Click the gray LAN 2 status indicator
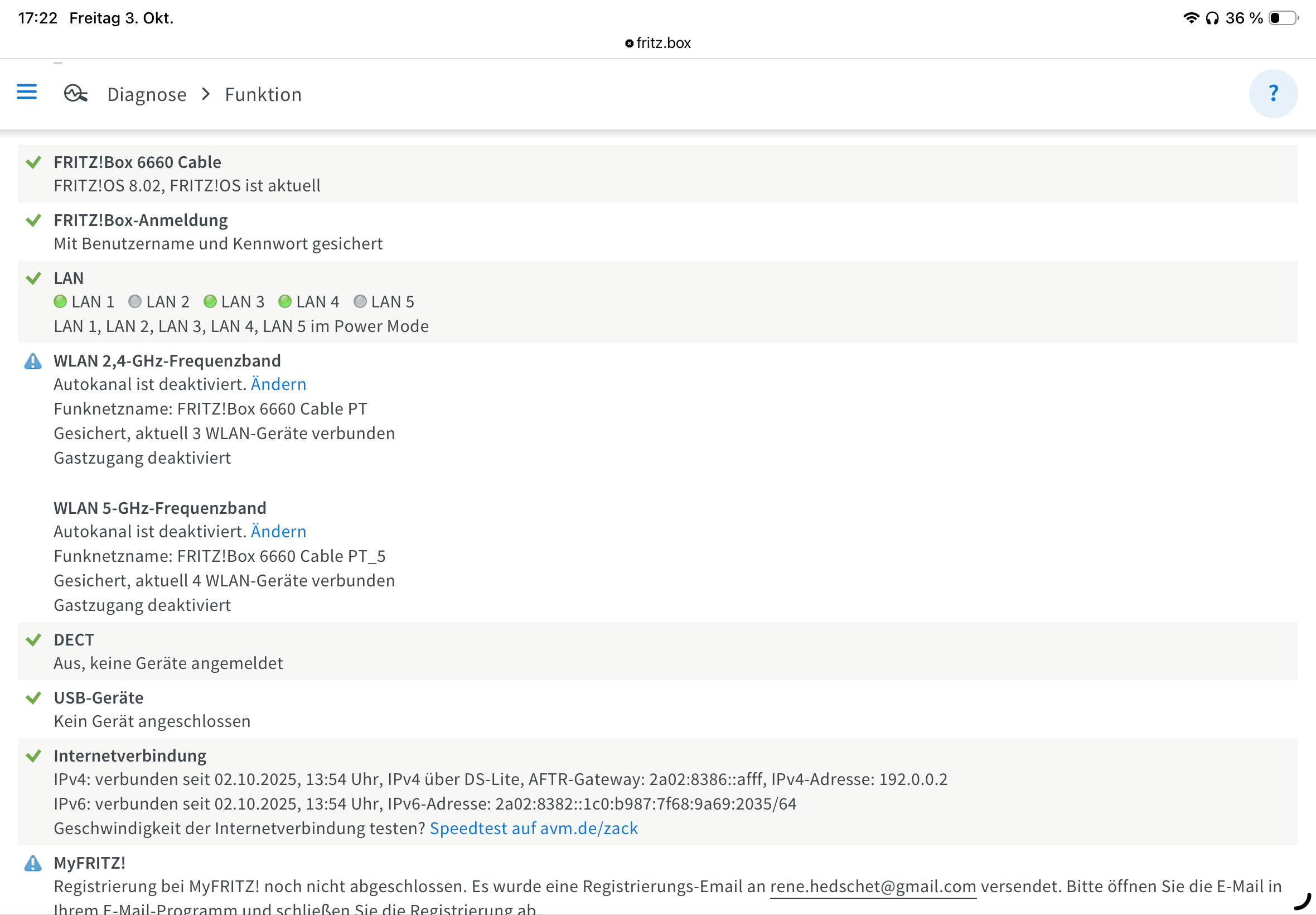 click(134, 302)
